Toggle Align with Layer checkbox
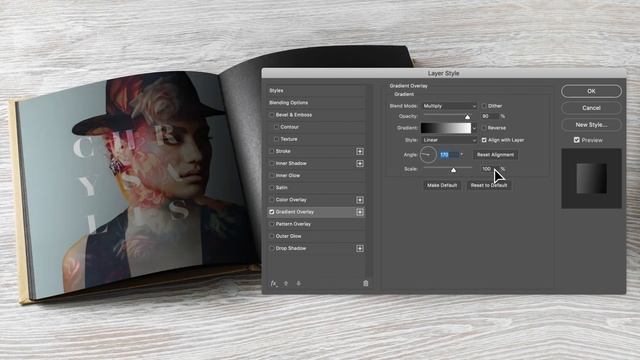This screenshot has width=640, height=360. (484, 140)
